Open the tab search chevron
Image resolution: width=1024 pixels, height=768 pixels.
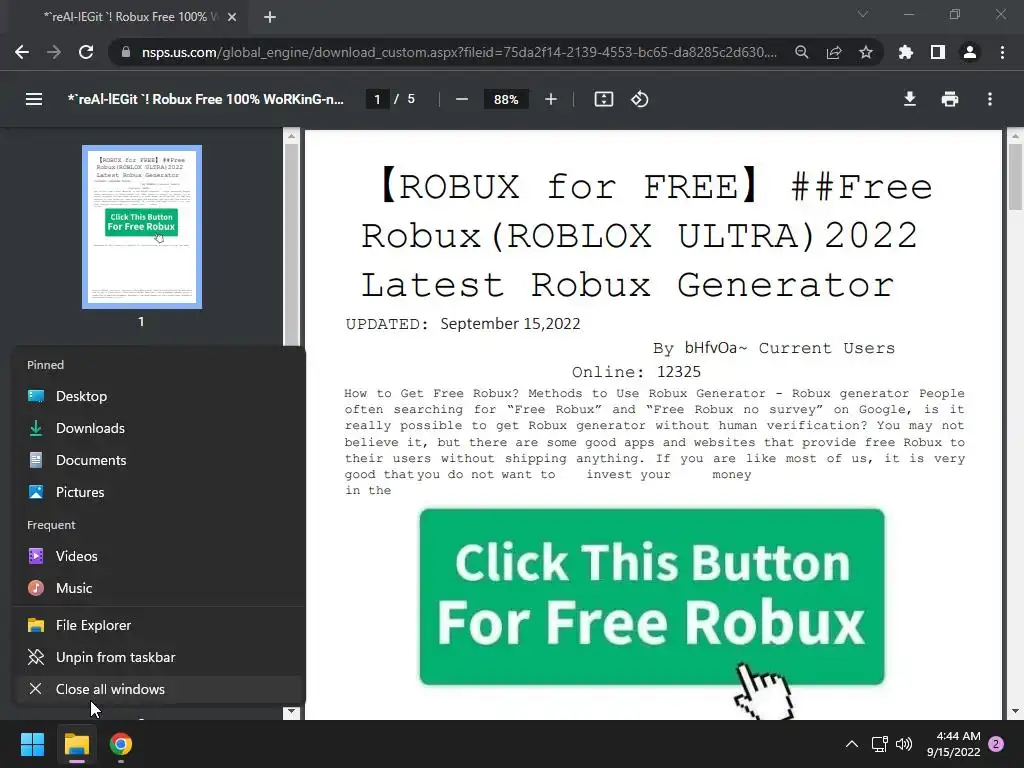(x=863, y=14)
